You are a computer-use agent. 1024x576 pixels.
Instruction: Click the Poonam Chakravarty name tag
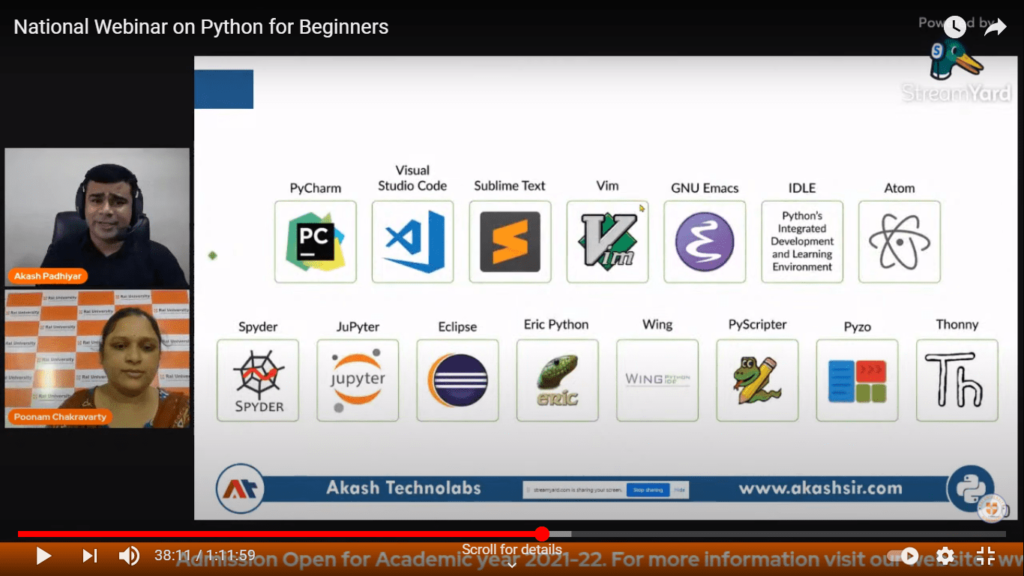click(59, 417)
